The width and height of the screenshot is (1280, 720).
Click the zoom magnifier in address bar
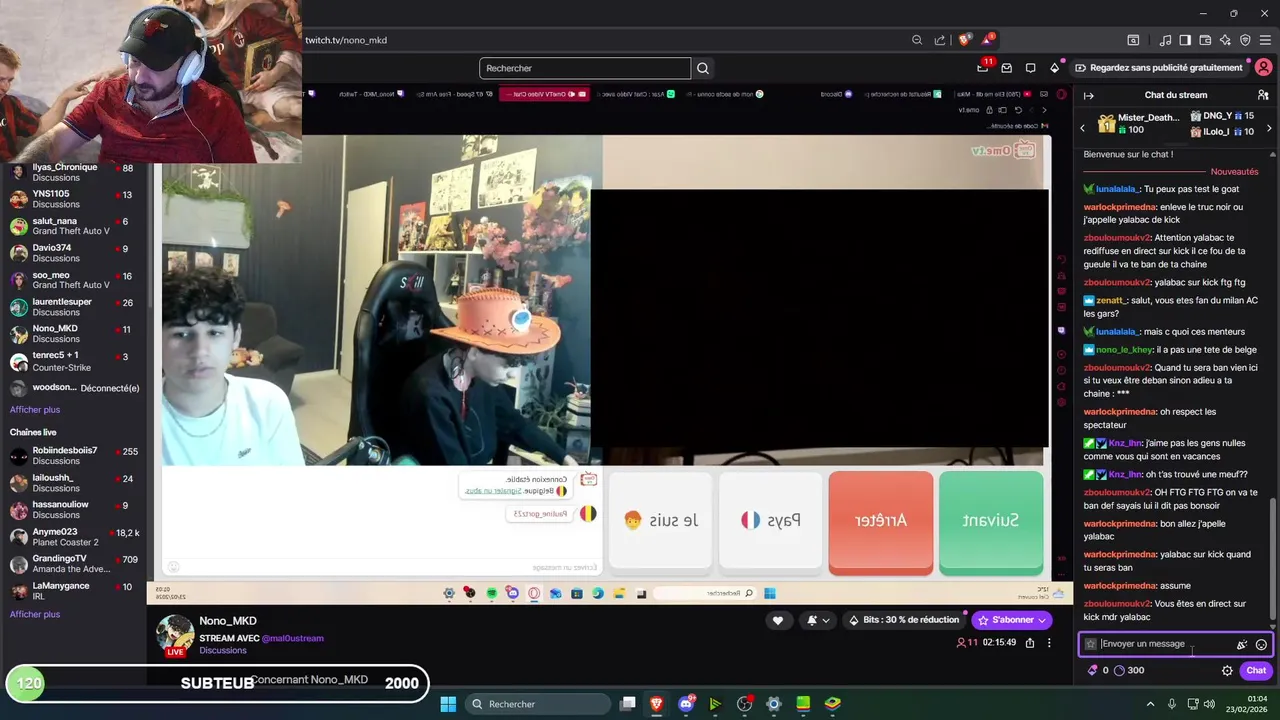tap(917, 40)
